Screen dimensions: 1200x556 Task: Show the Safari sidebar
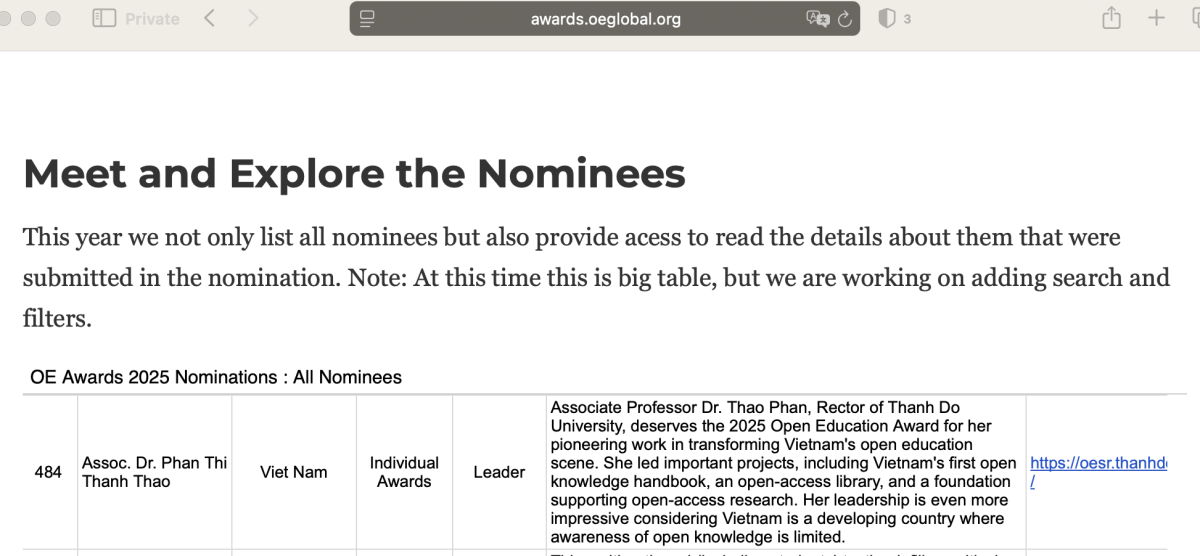coord(104,18)
